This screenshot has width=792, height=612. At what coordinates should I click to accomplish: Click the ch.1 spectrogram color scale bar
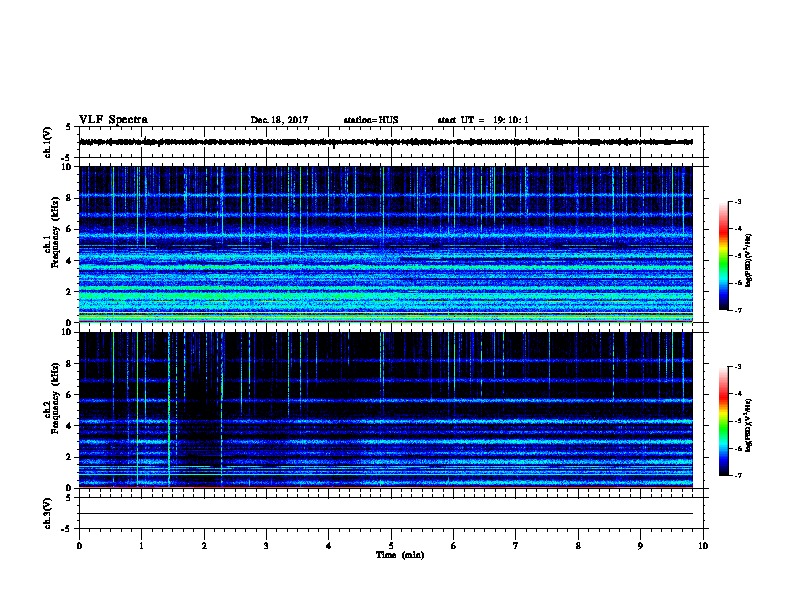[724, 256]
